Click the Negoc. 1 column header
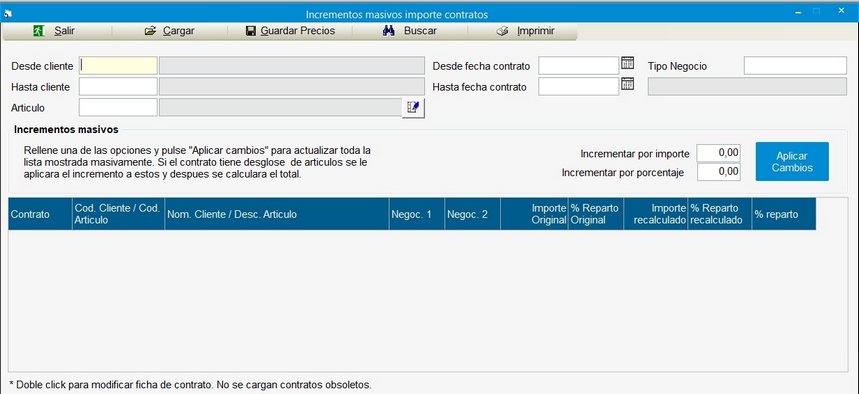859x394 pixels. (416, 214)
